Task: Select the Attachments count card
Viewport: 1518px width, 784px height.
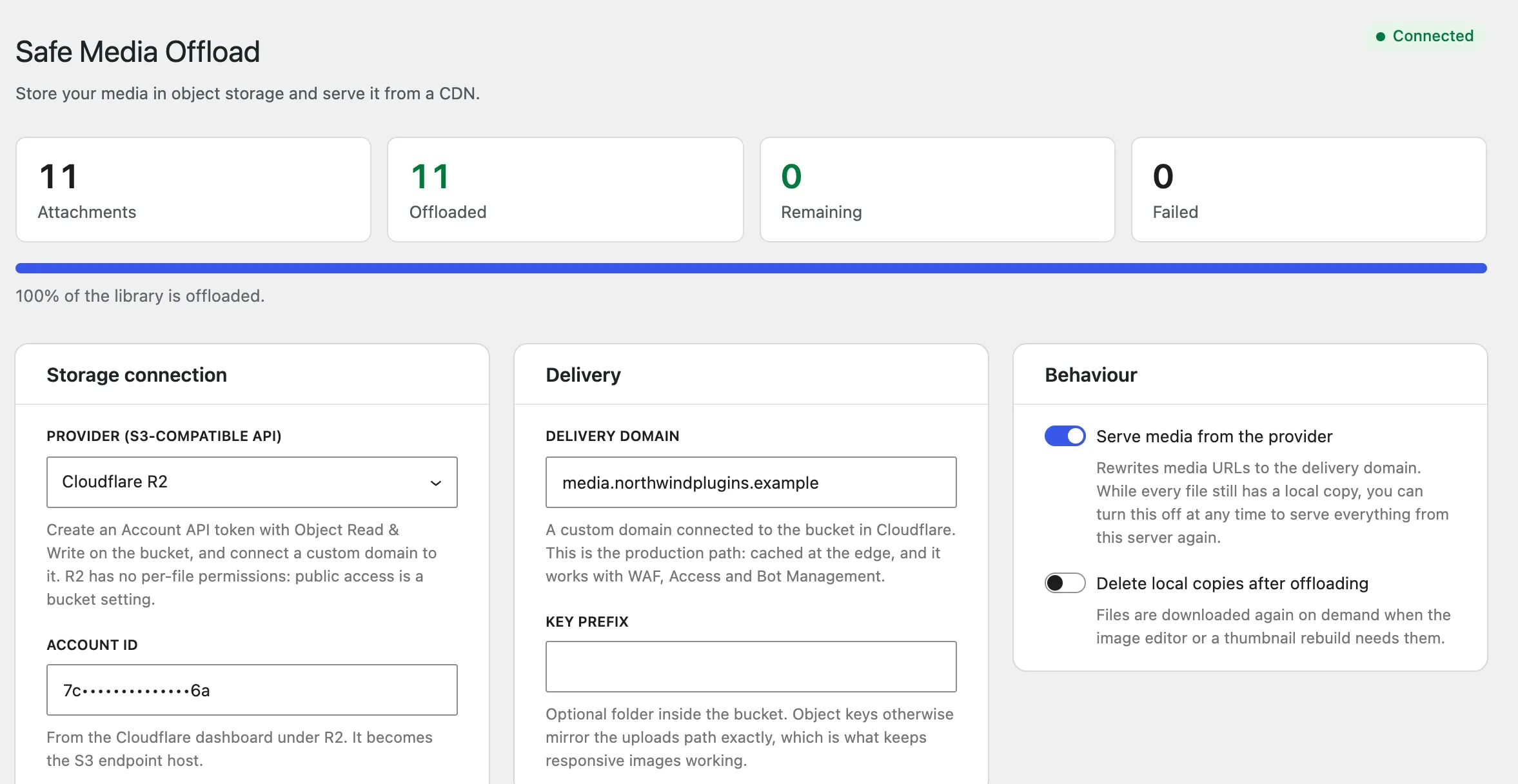Action: [193, 190]
